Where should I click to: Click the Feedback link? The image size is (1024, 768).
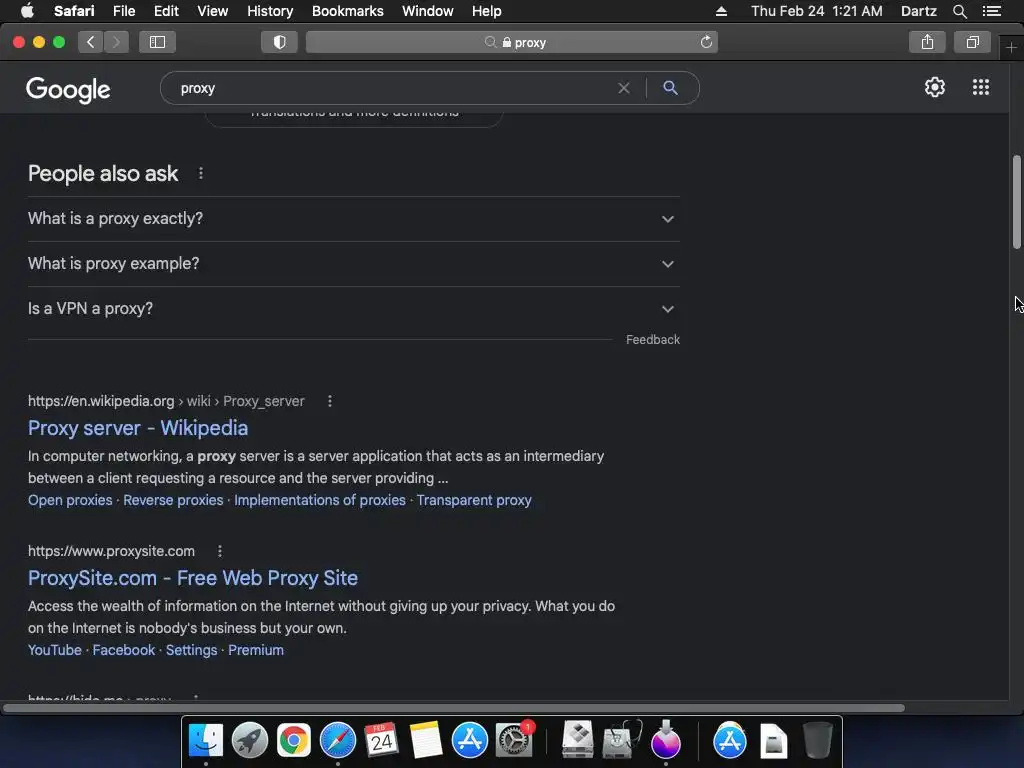pos(653,340)
